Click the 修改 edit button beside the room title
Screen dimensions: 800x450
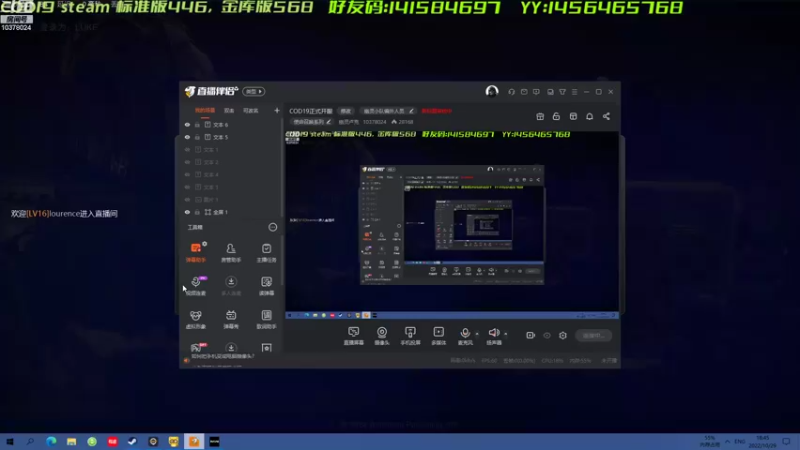(346, 111)
